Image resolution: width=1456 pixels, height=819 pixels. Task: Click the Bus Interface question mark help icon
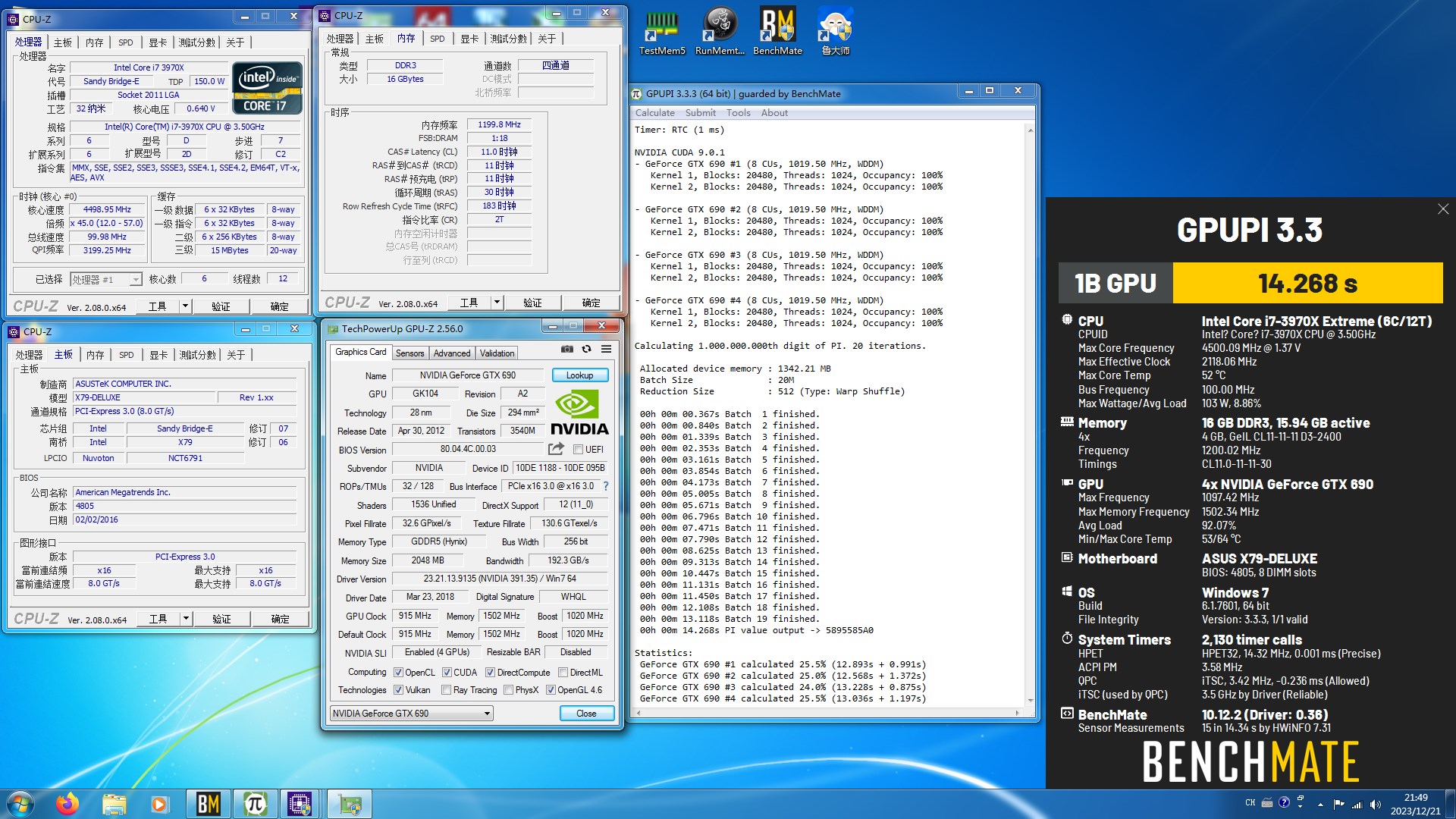605,486
